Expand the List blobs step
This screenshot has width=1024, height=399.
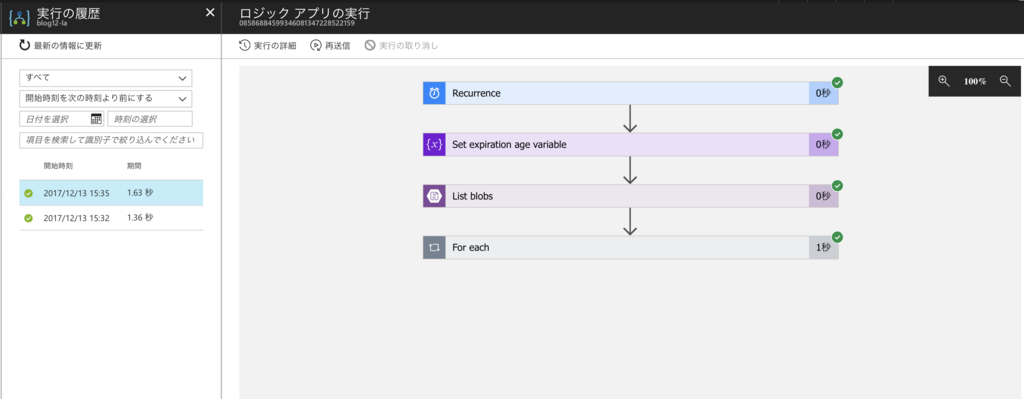coord(631,196)
